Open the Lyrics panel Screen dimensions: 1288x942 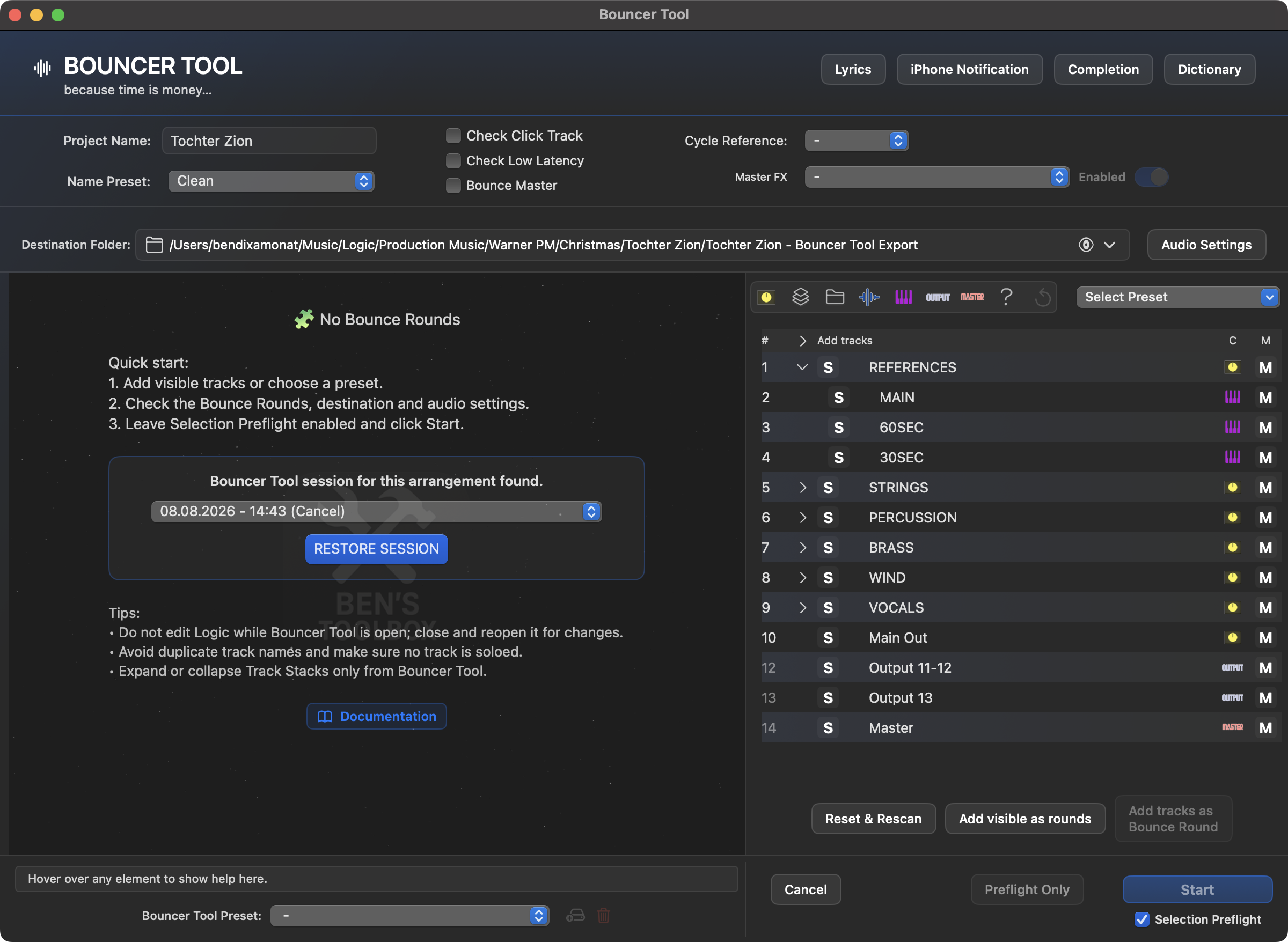[853, 70]
